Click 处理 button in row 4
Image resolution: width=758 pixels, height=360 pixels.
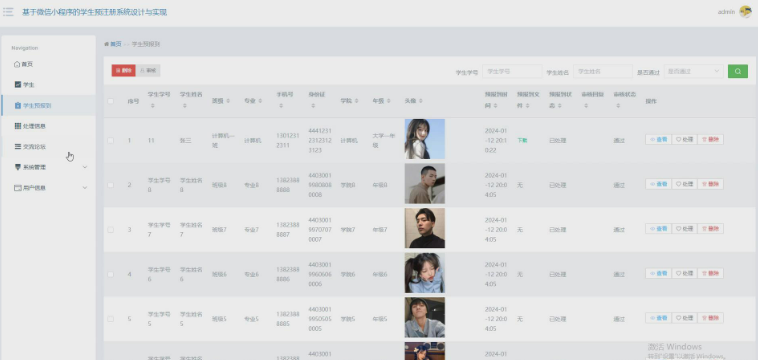pos(685,273)
